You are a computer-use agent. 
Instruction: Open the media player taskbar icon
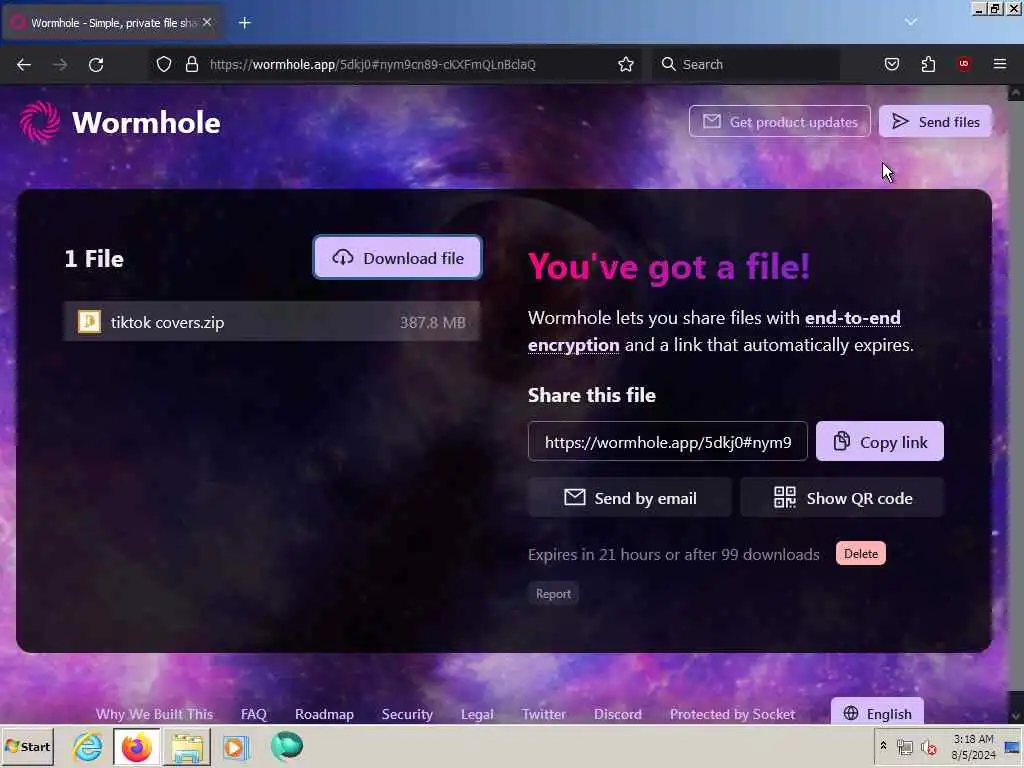tap(236, 747)
